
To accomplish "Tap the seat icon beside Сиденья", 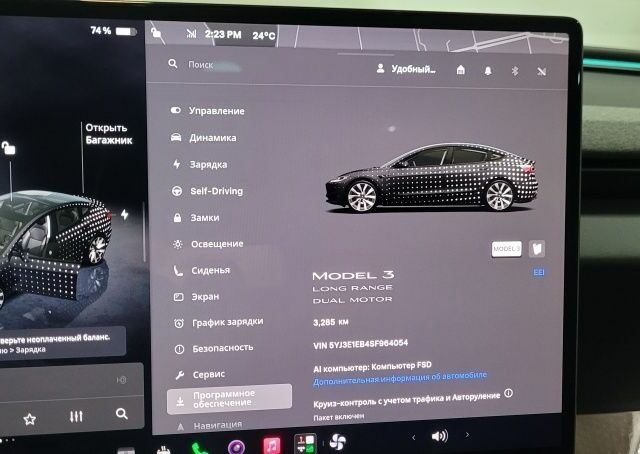I will pos(178,271).
